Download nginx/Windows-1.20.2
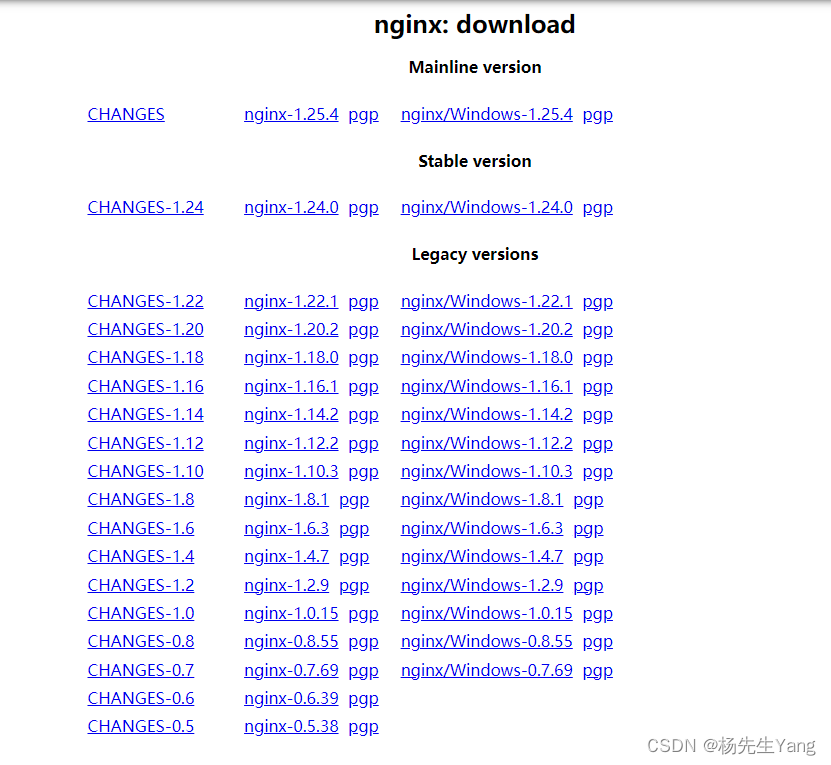 pos(487,330)
